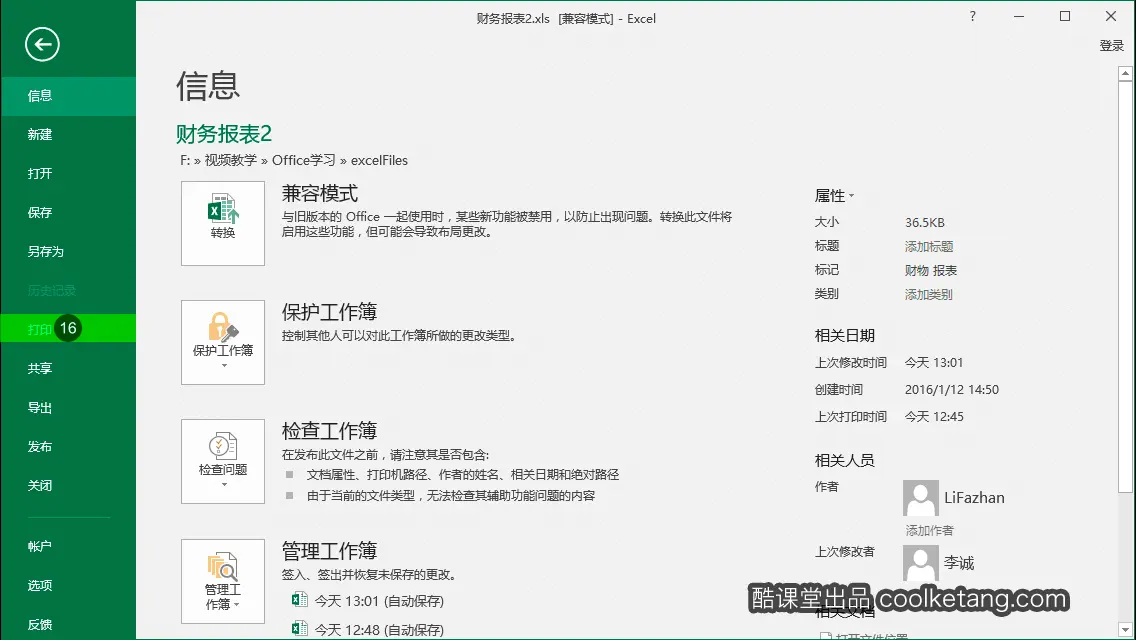Click the Office学习 folder in the path

point(304,160)
